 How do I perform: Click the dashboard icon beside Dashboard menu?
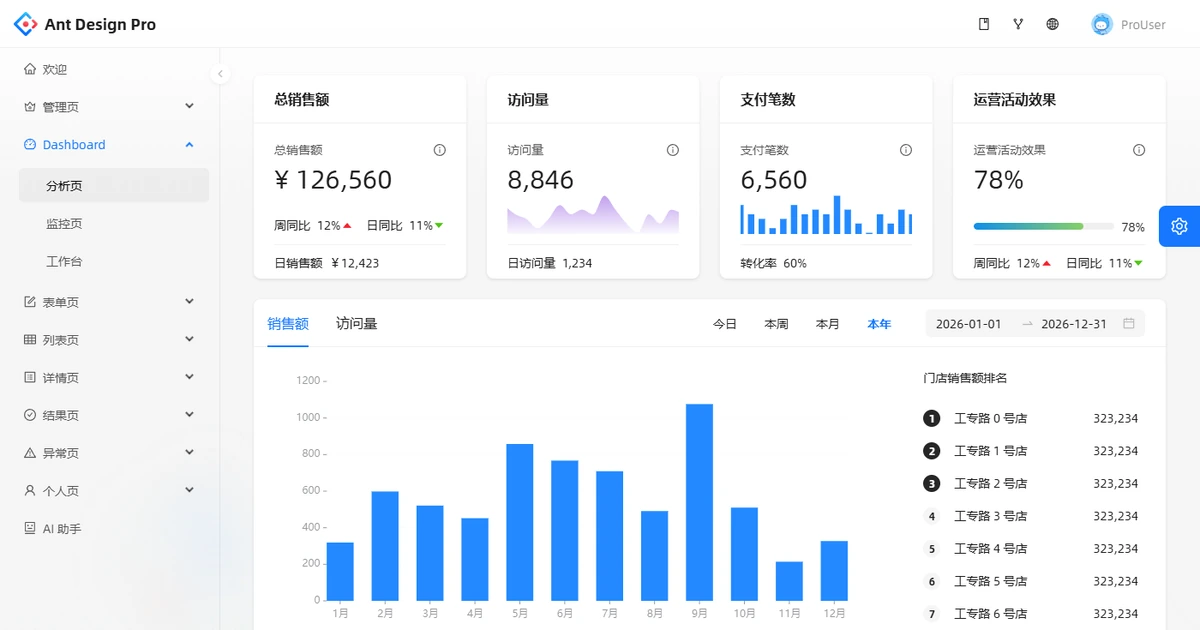coord(30,145)
